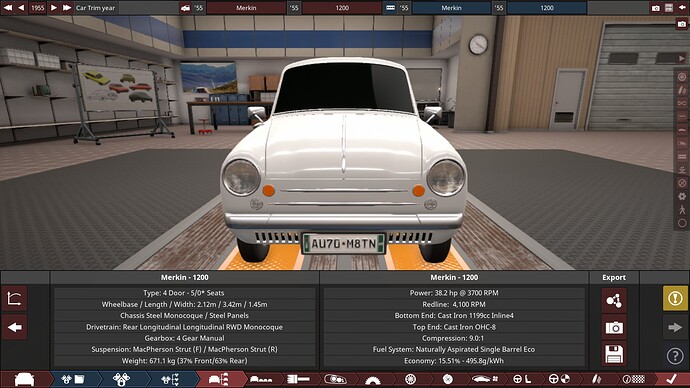Click the Export label
Viewport: 690px width, 388px height.
point(614,278)
